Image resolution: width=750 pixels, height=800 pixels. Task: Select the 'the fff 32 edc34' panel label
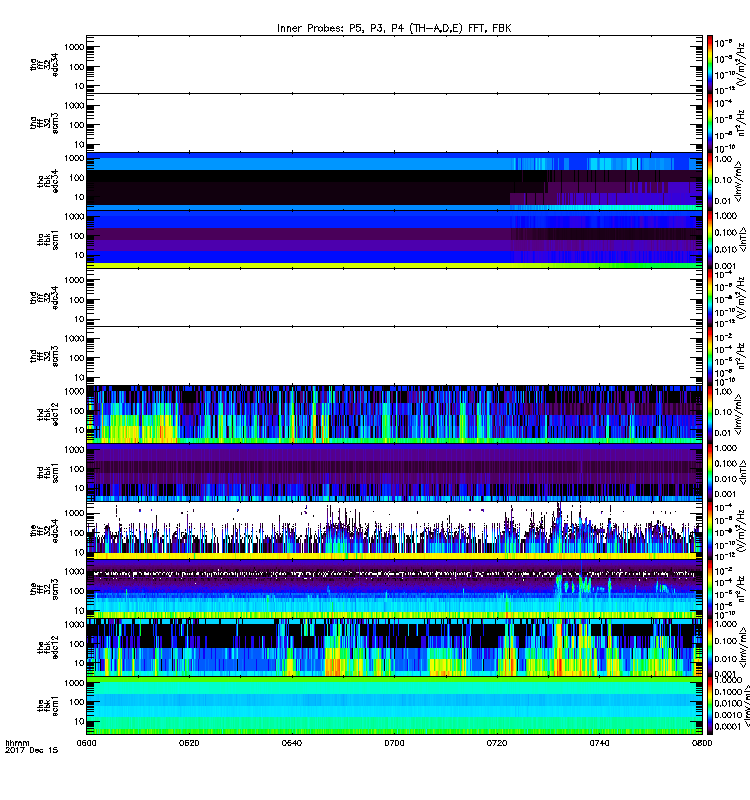pyautogui.click(x=44, y=531)
